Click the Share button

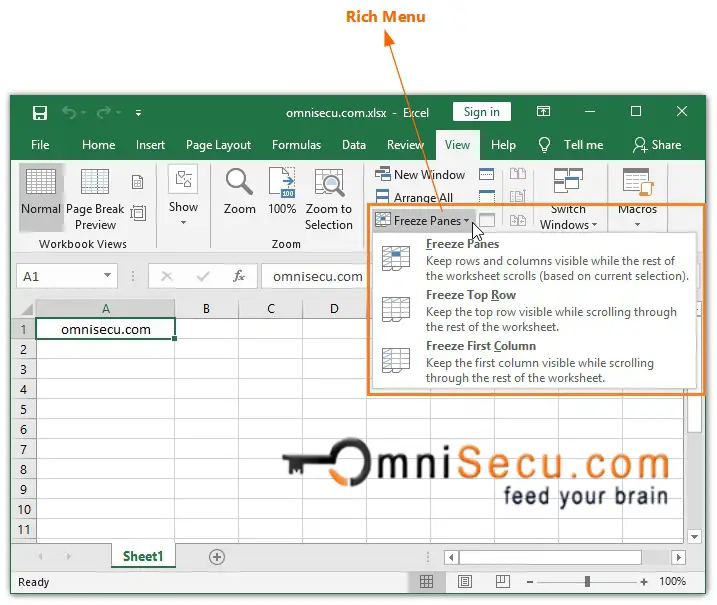coord(657,145)
